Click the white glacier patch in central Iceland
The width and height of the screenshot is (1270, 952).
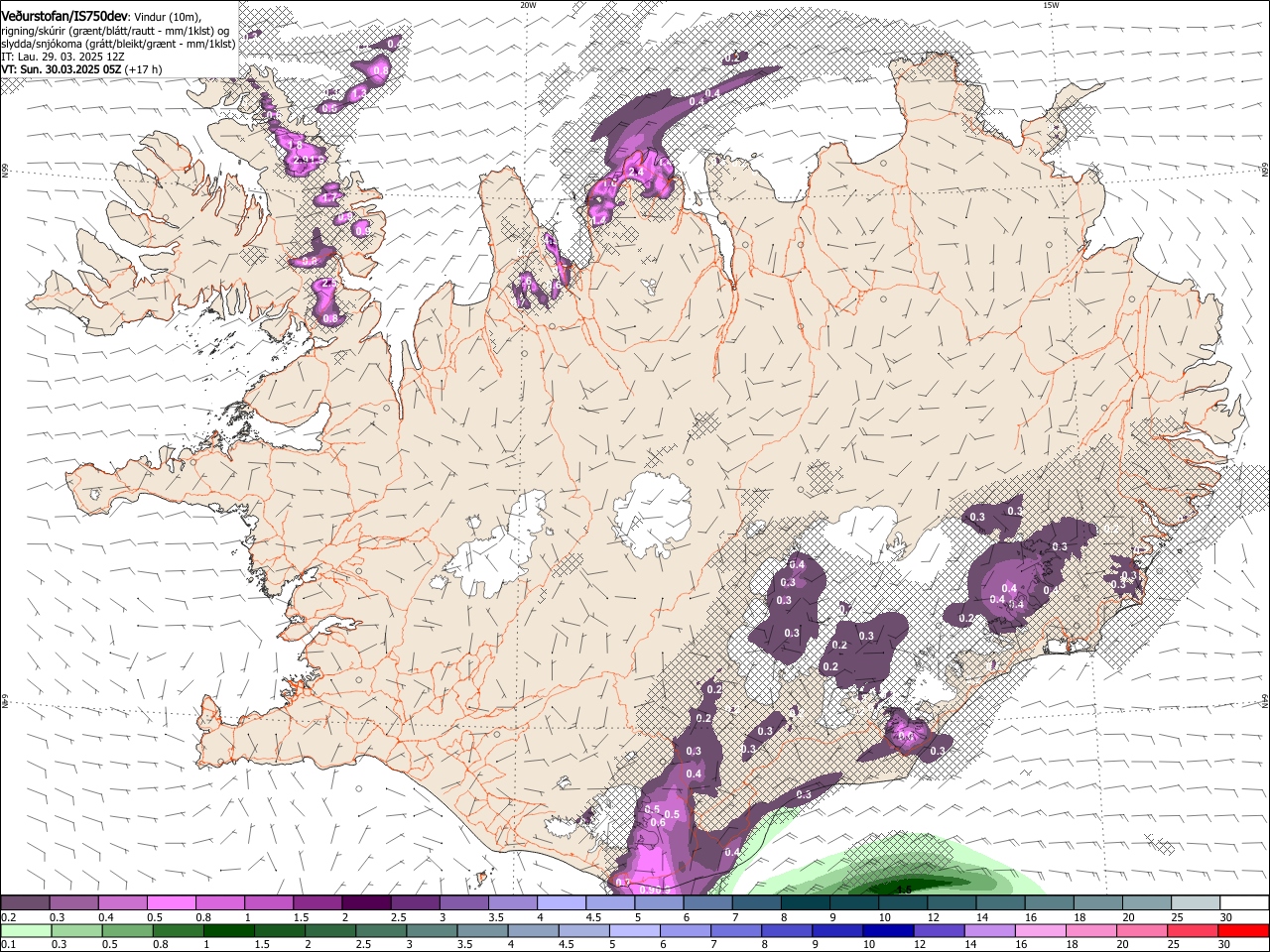652,513
